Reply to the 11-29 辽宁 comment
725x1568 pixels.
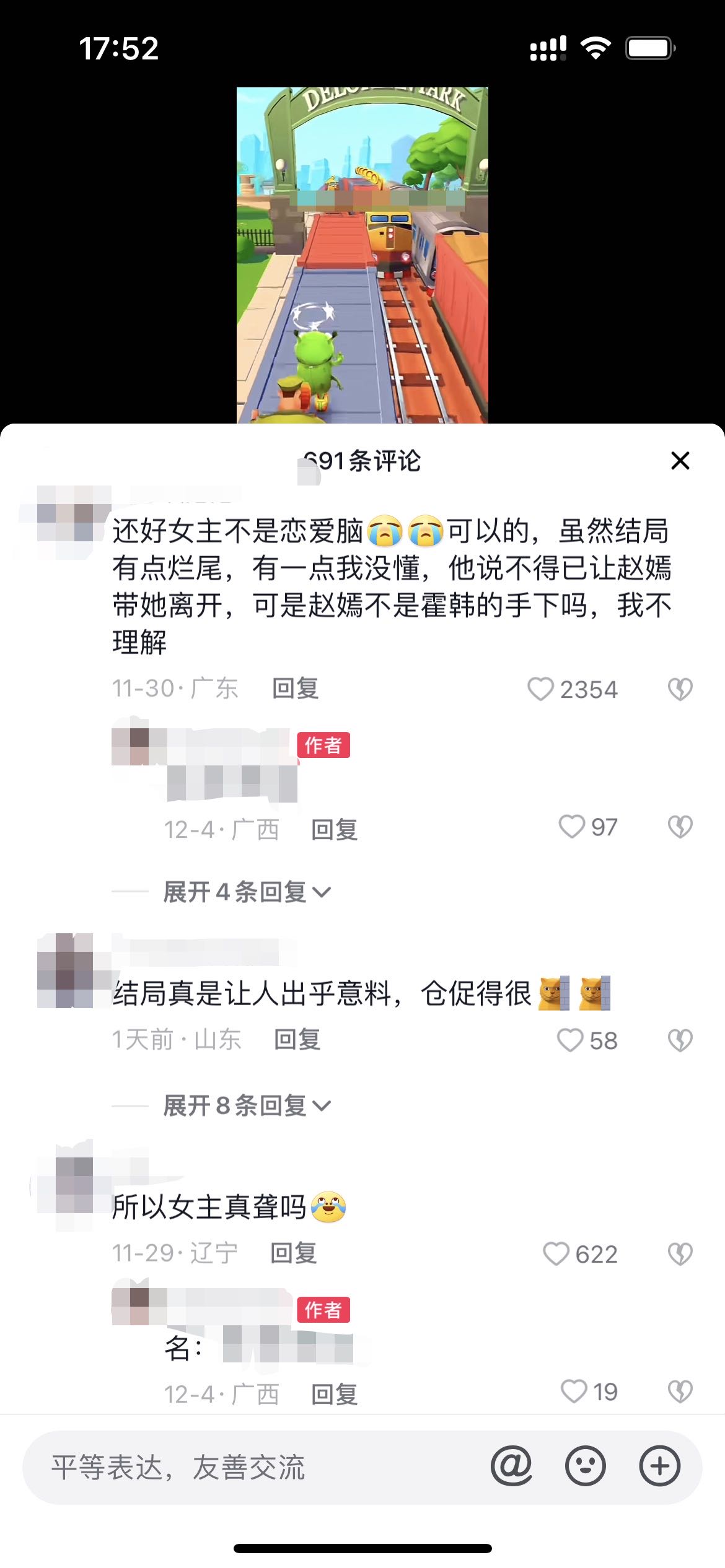[294, 1253]
